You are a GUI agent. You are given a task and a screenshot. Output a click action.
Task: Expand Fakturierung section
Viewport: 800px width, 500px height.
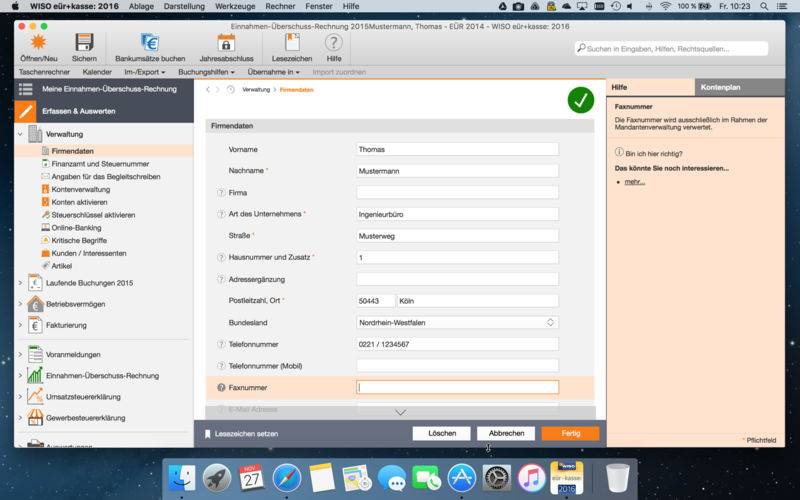pos(20,325)
